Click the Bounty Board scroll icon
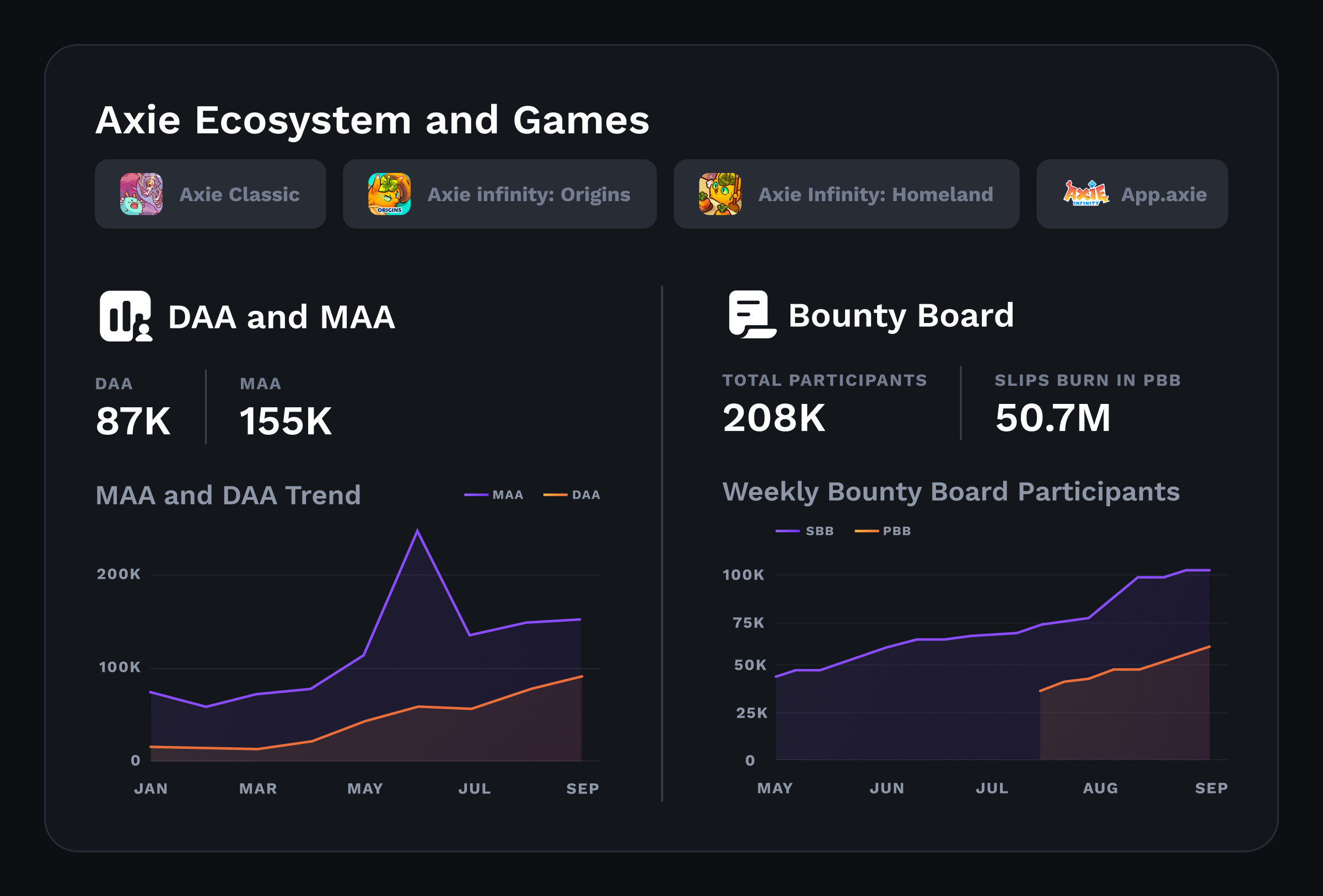The width and height of the screenshot is (1323, 896). [x=752, y=315]
